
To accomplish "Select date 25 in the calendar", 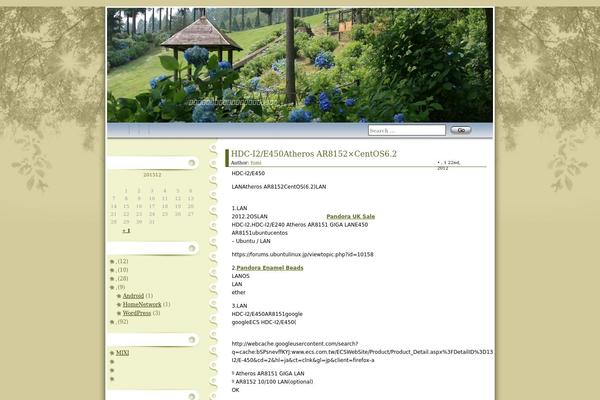I will coord(165,214).
